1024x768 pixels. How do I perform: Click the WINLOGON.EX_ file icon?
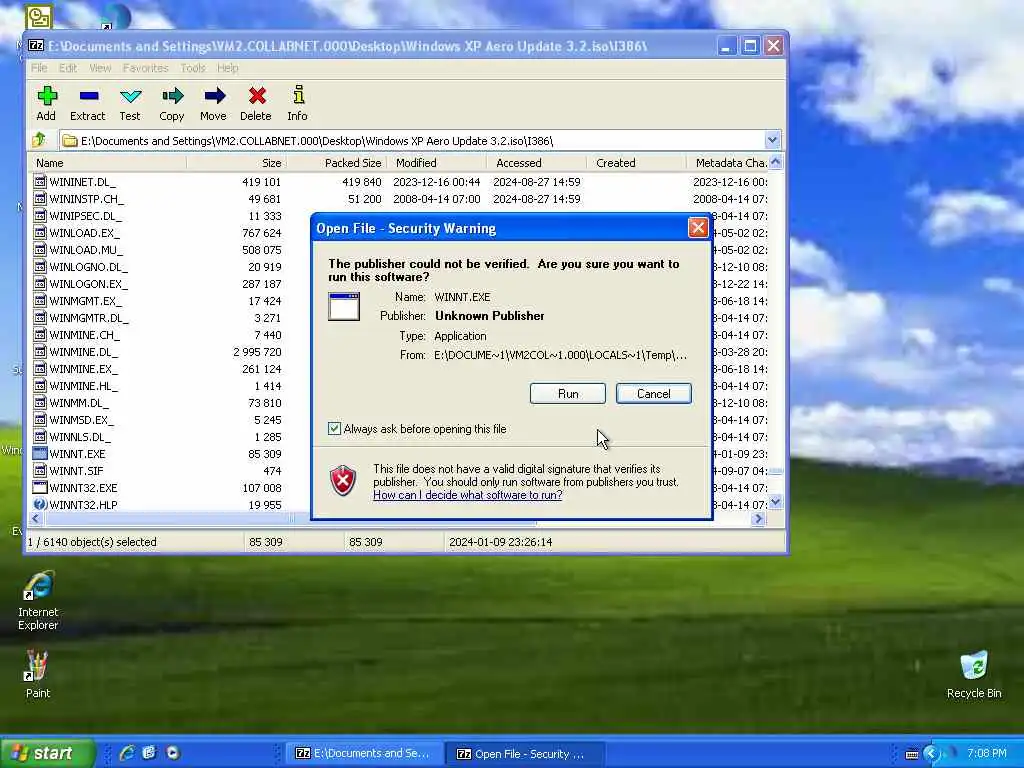pos(40,283)
